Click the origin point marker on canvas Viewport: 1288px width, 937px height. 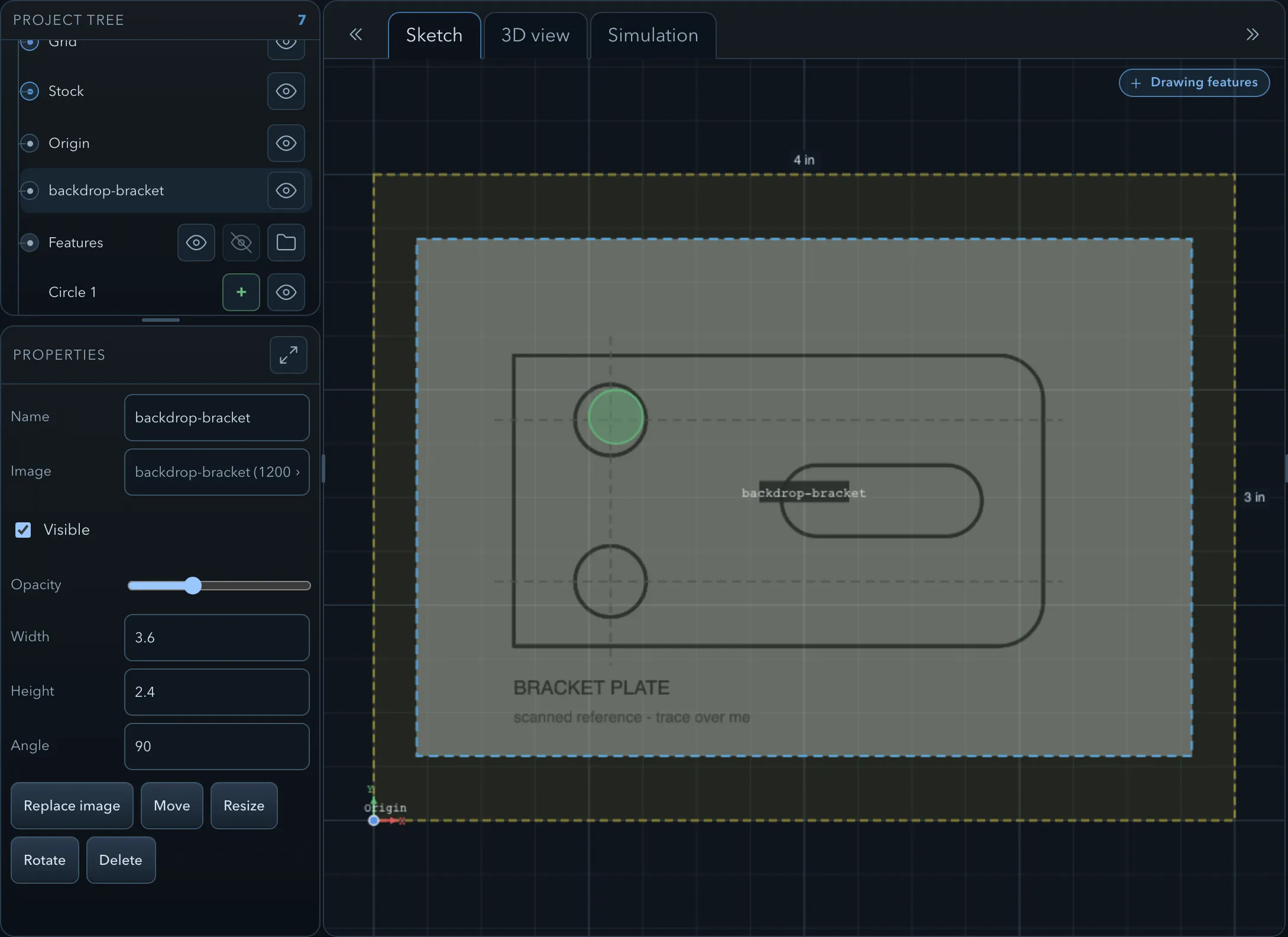pyautogui.click(x=374, y=820)
